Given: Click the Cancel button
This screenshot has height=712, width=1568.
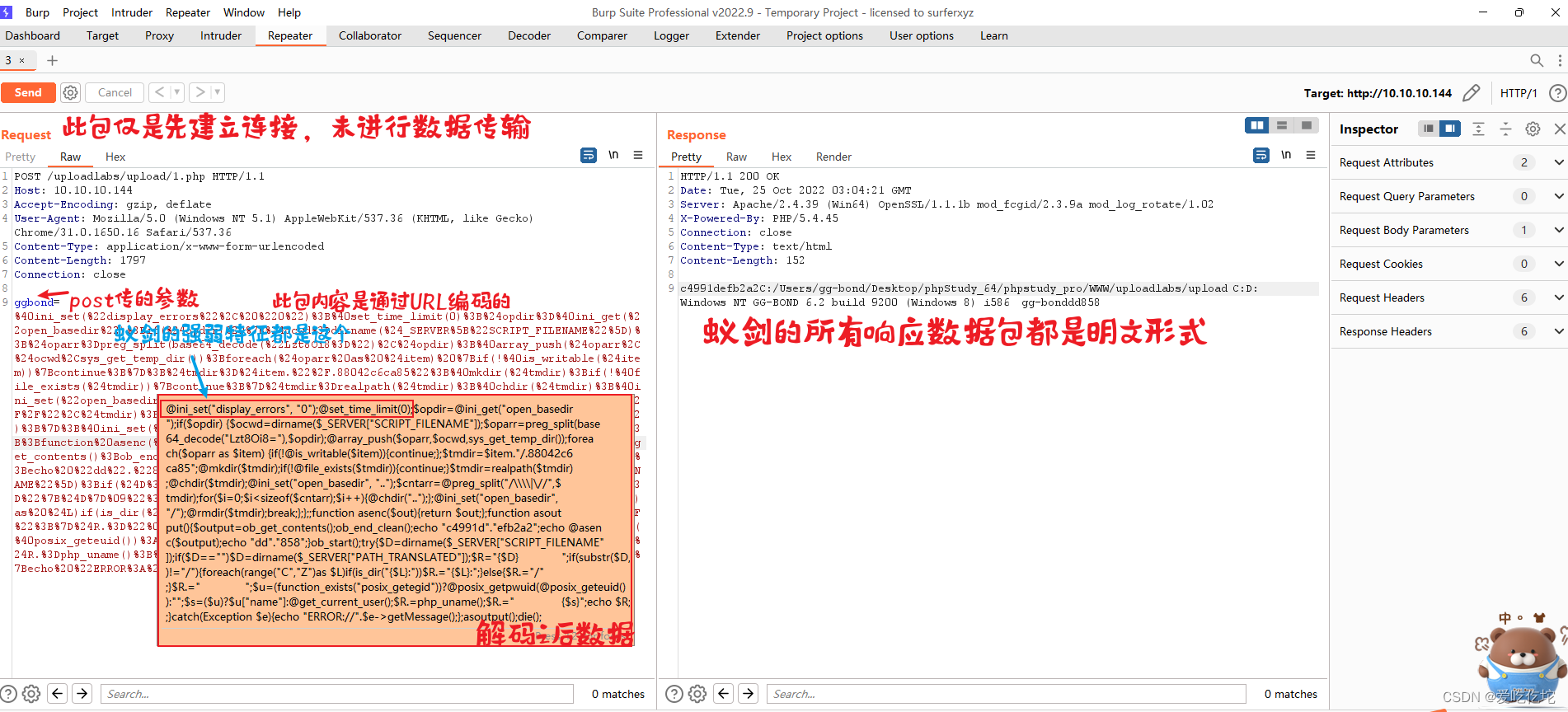Looking at the screenshot, I should tap(115, 92).
